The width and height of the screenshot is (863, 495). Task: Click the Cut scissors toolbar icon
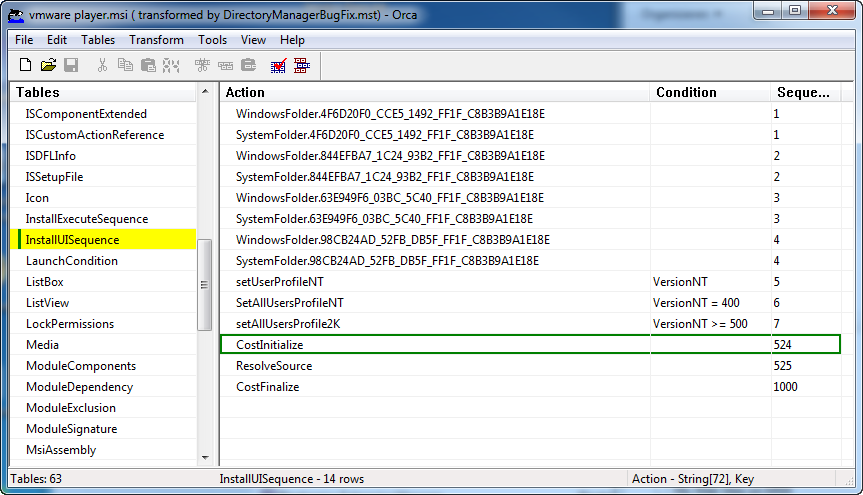click(102, 65)
